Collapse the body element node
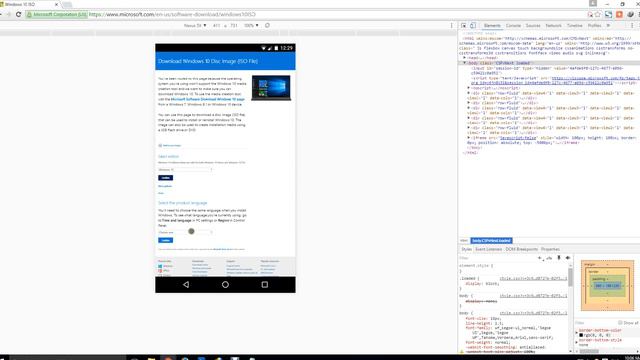Screen dimensions: 640x360 point(464,63)
